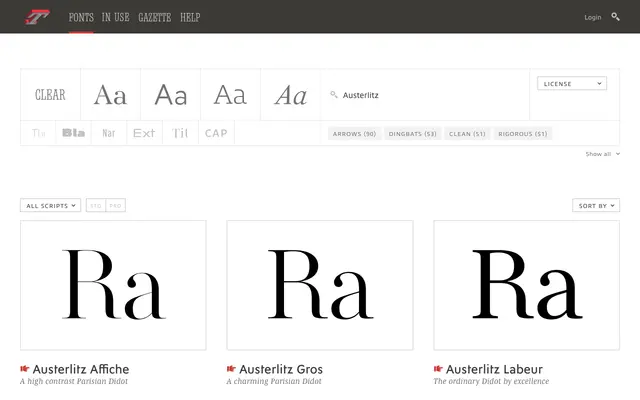640x400 pixels.
Task: Toggle the Titling filter
Action: (180, 133)
